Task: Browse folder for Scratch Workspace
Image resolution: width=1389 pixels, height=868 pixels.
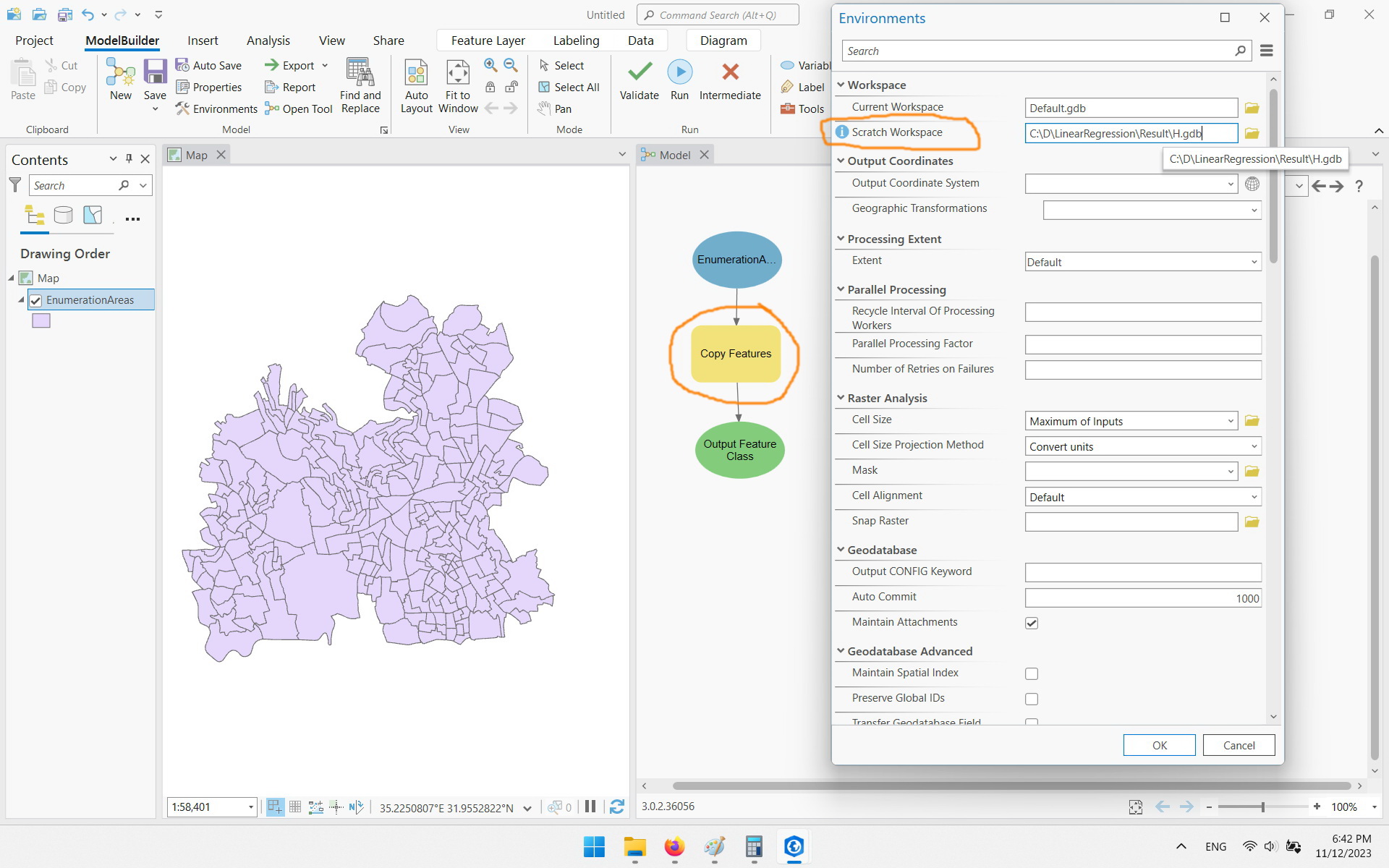Action: point(1252,134)
